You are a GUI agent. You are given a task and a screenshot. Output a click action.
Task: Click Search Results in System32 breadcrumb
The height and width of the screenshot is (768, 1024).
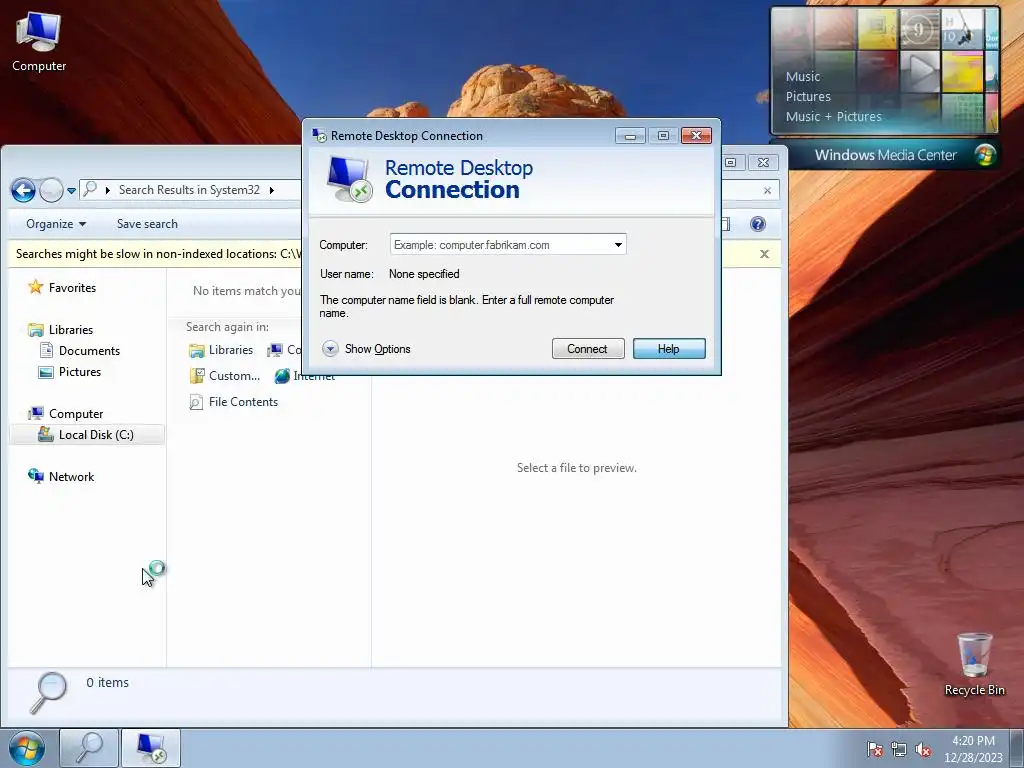pyautogui.click(x=189, y=190)
